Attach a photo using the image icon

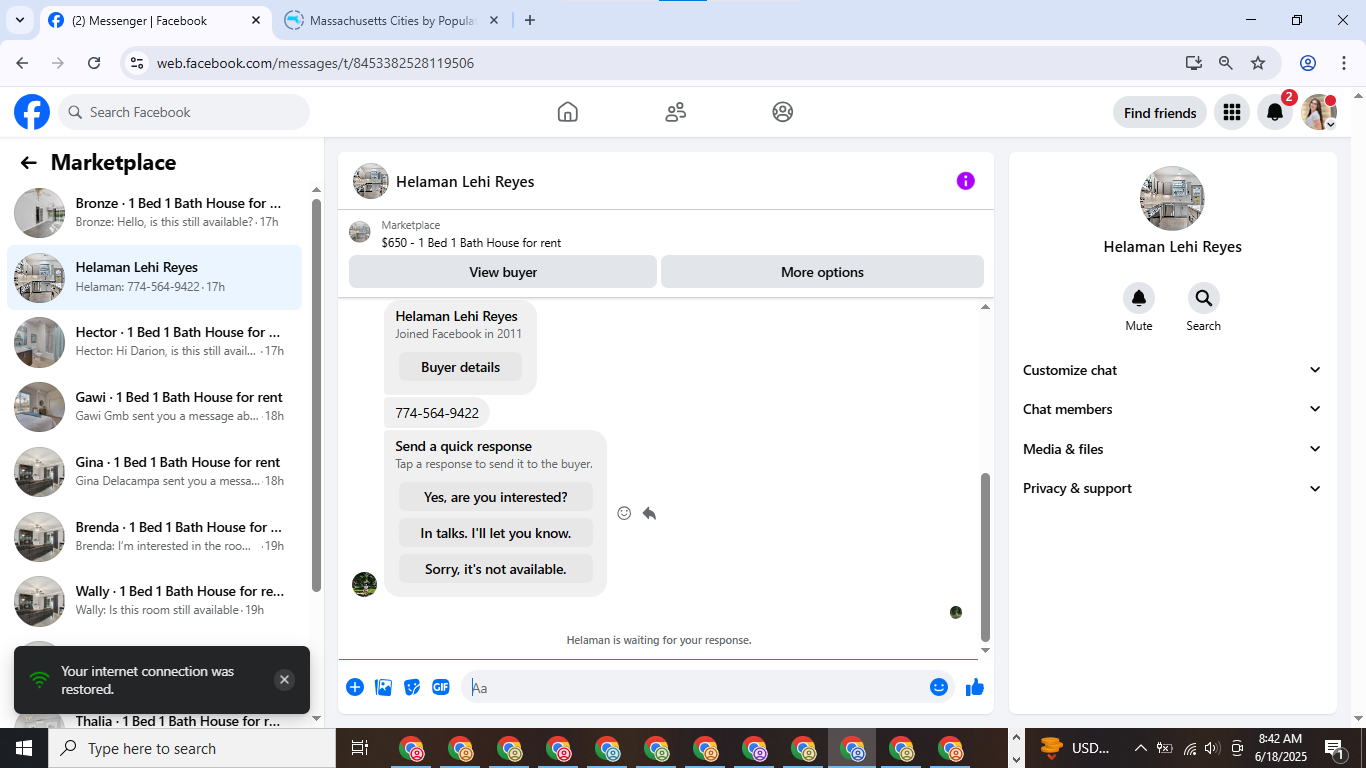[x=383, y=687]
